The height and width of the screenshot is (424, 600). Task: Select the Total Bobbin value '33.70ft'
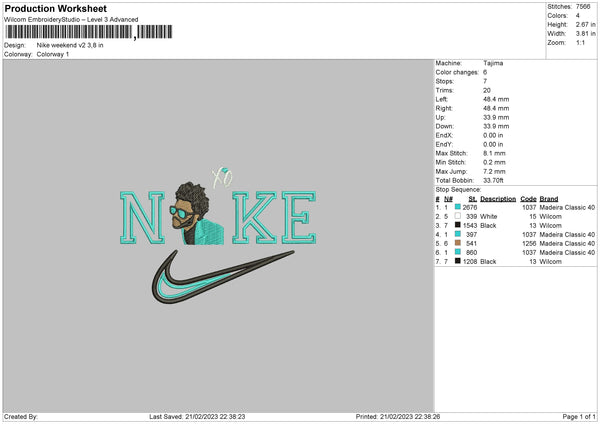tap(493, 181)
